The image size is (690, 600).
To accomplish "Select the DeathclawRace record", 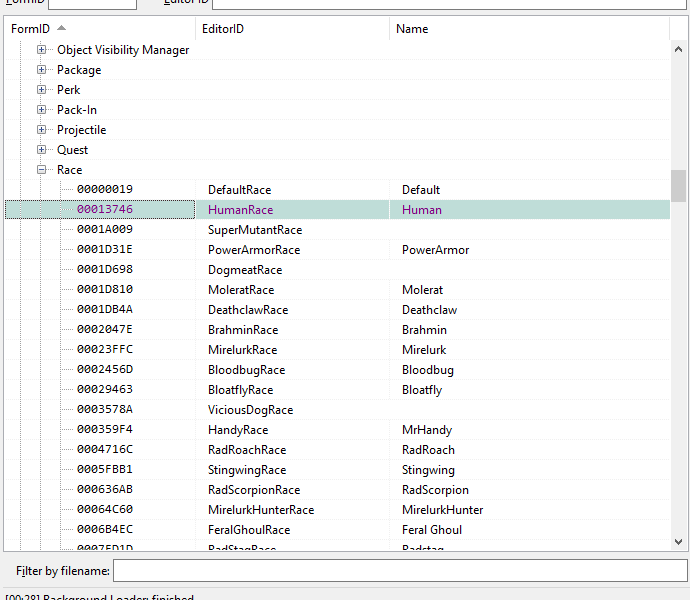I will [248, 310].
